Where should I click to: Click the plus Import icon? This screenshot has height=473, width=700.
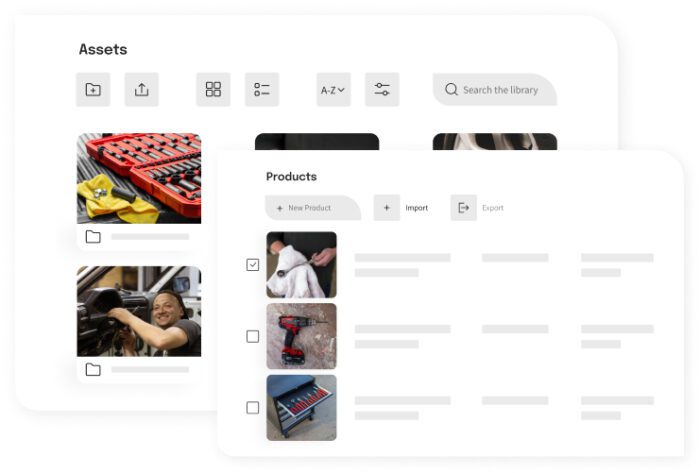click(387, 207)
